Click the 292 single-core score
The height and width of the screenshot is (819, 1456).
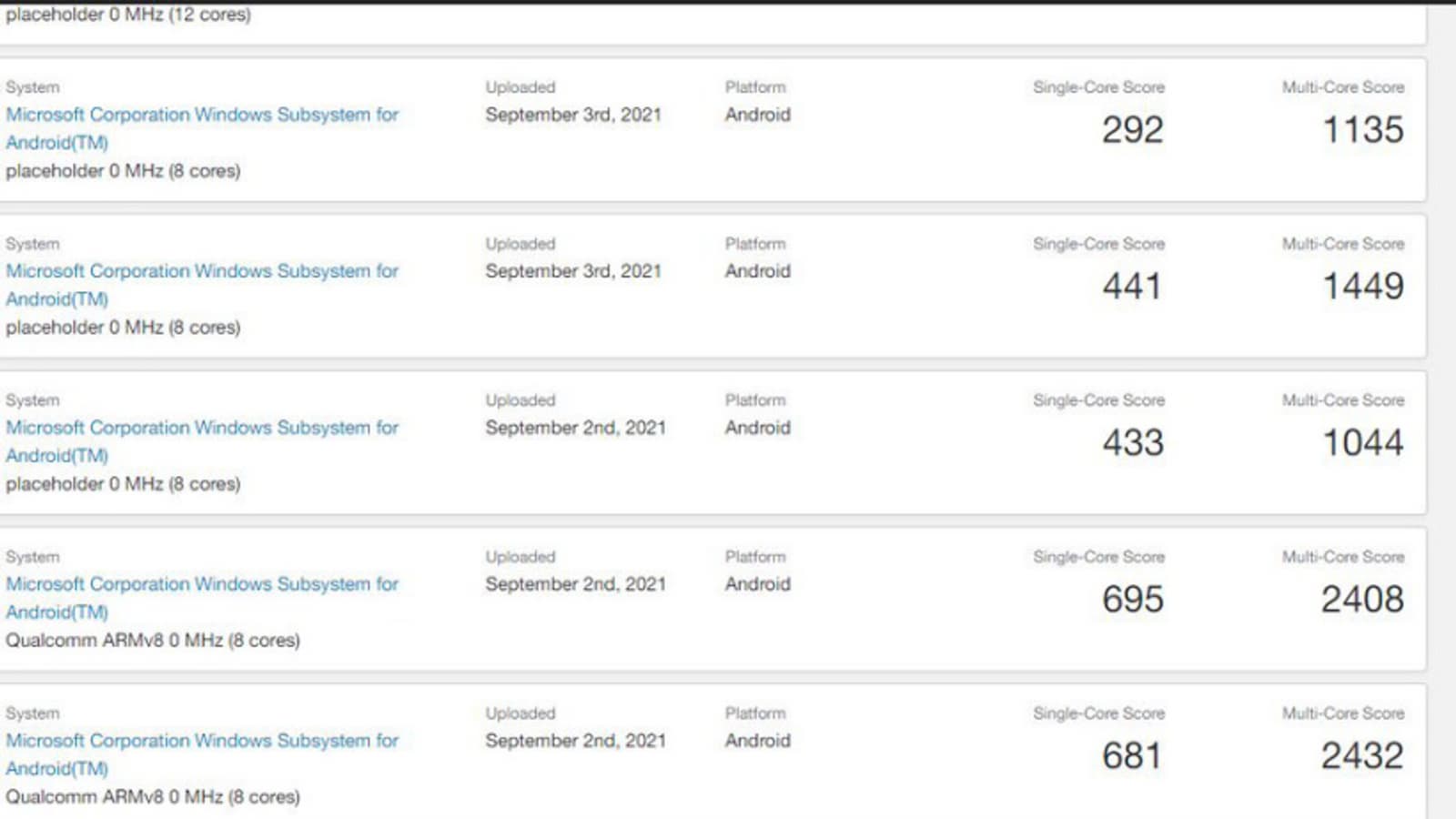click(x=1132, y=130)
